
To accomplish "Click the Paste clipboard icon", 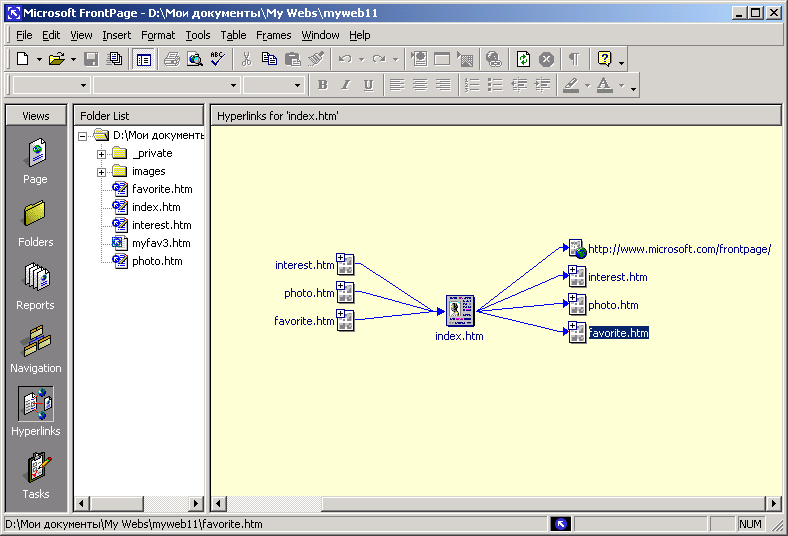I will tap(292, 59).
